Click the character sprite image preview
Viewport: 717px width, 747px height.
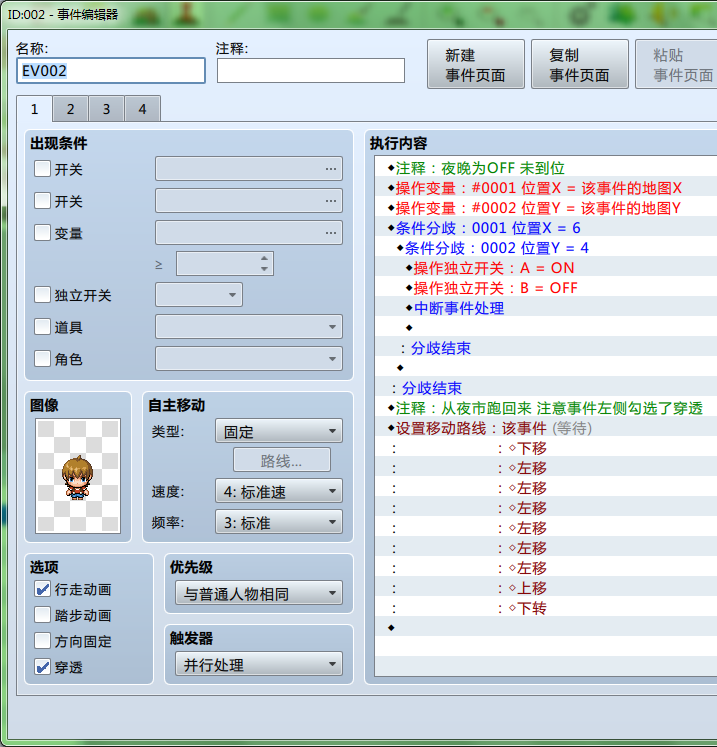pyautogui.click(x=78, y=476)
